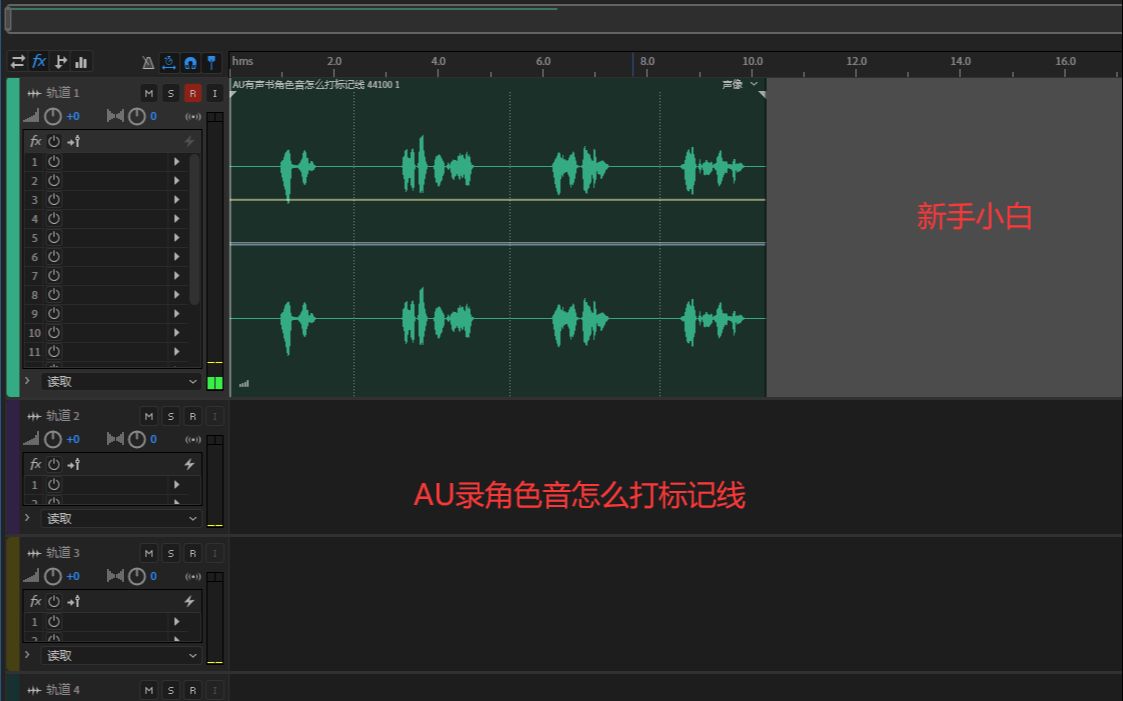Click the I input button on 轨道3
The height and width of the screenshot is (701, 1123).
215,552
